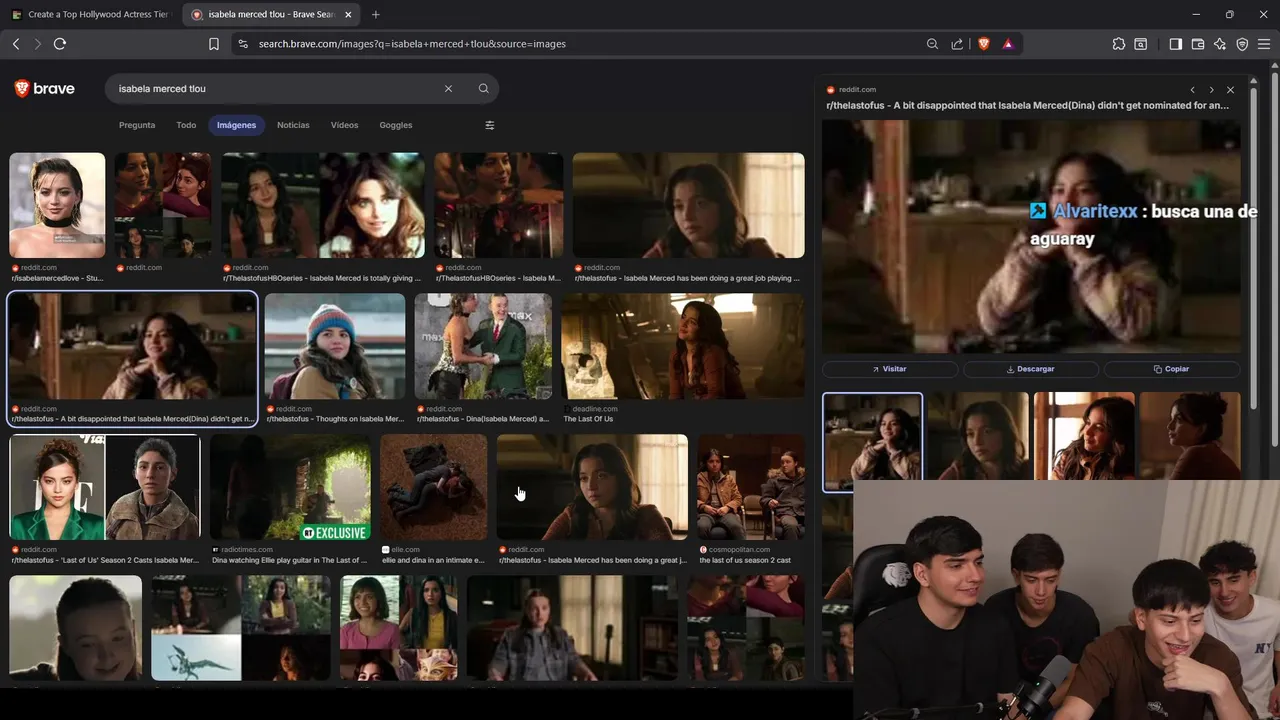Open the blonde portrait r/isabelamercedlove thumbnail
1280x720 pixels.
[x=57, y=205]
